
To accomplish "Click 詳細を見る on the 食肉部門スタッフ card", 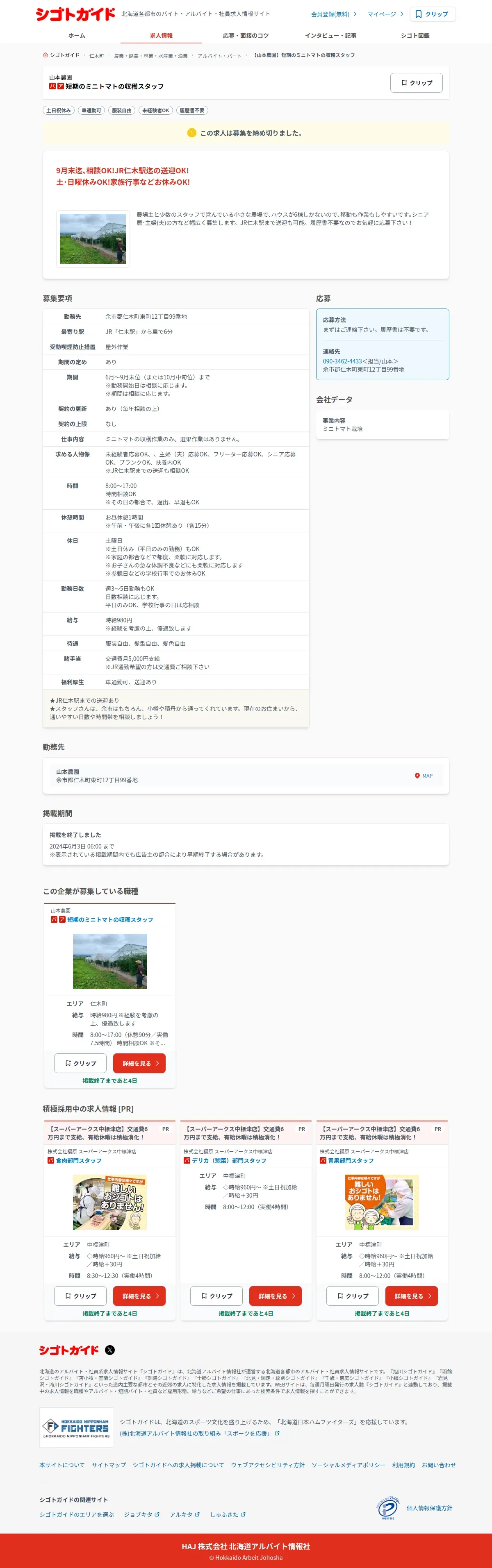I will point(139,1296).
